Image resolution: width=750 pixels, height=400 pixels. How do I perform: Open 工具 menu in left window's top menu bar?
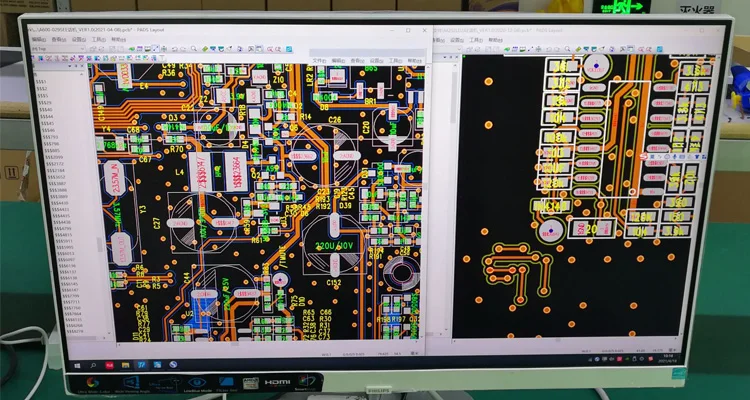pos(99,40)
